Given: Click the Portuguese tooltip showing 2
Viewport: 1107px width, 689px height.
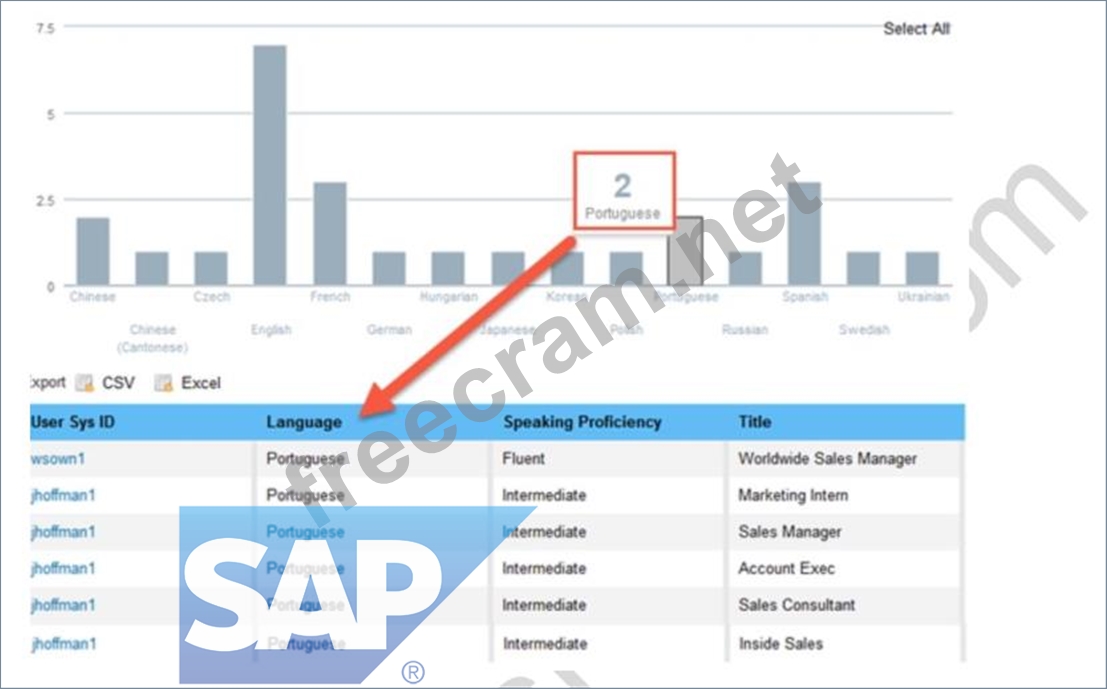Looking at the screenshot, I should pos(623,190).
